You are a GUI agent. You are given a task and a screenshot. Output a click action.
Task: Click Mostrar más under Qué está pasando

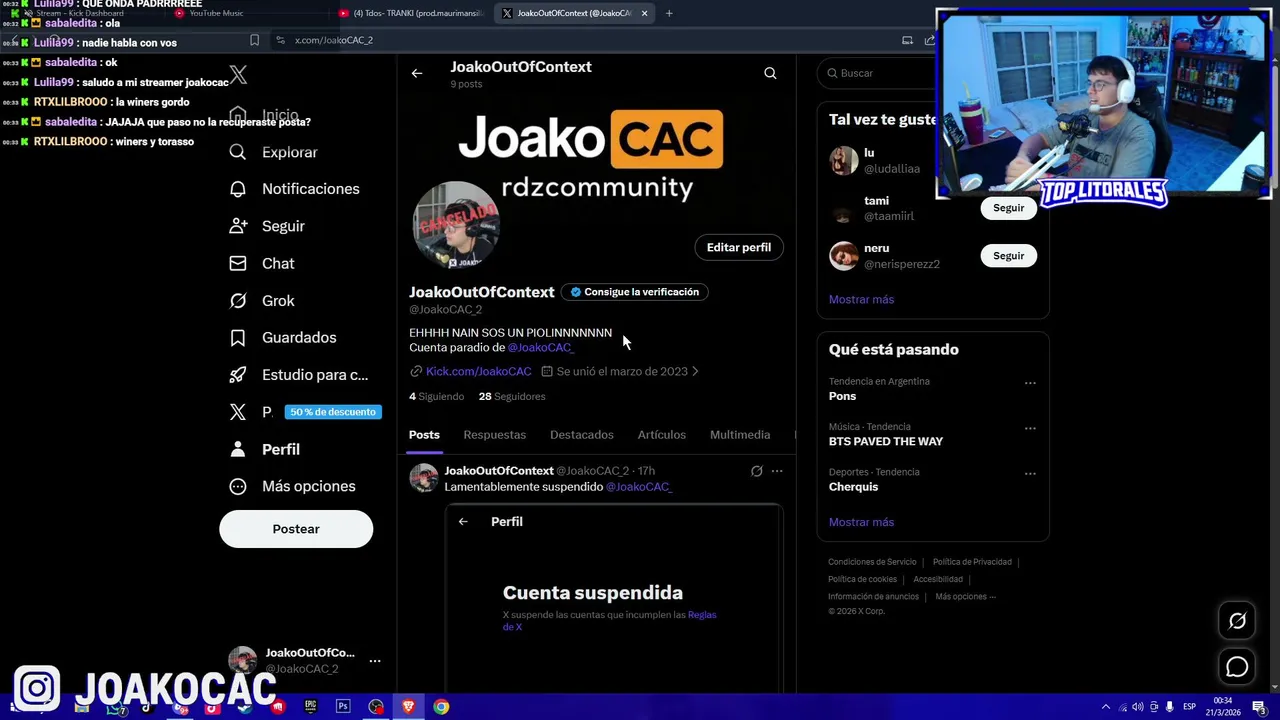[x=861, y=522]
